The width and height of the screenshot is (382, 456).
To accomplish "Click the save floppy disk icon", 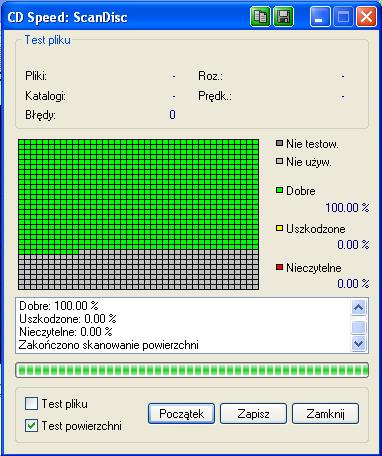I will [283, 17].
